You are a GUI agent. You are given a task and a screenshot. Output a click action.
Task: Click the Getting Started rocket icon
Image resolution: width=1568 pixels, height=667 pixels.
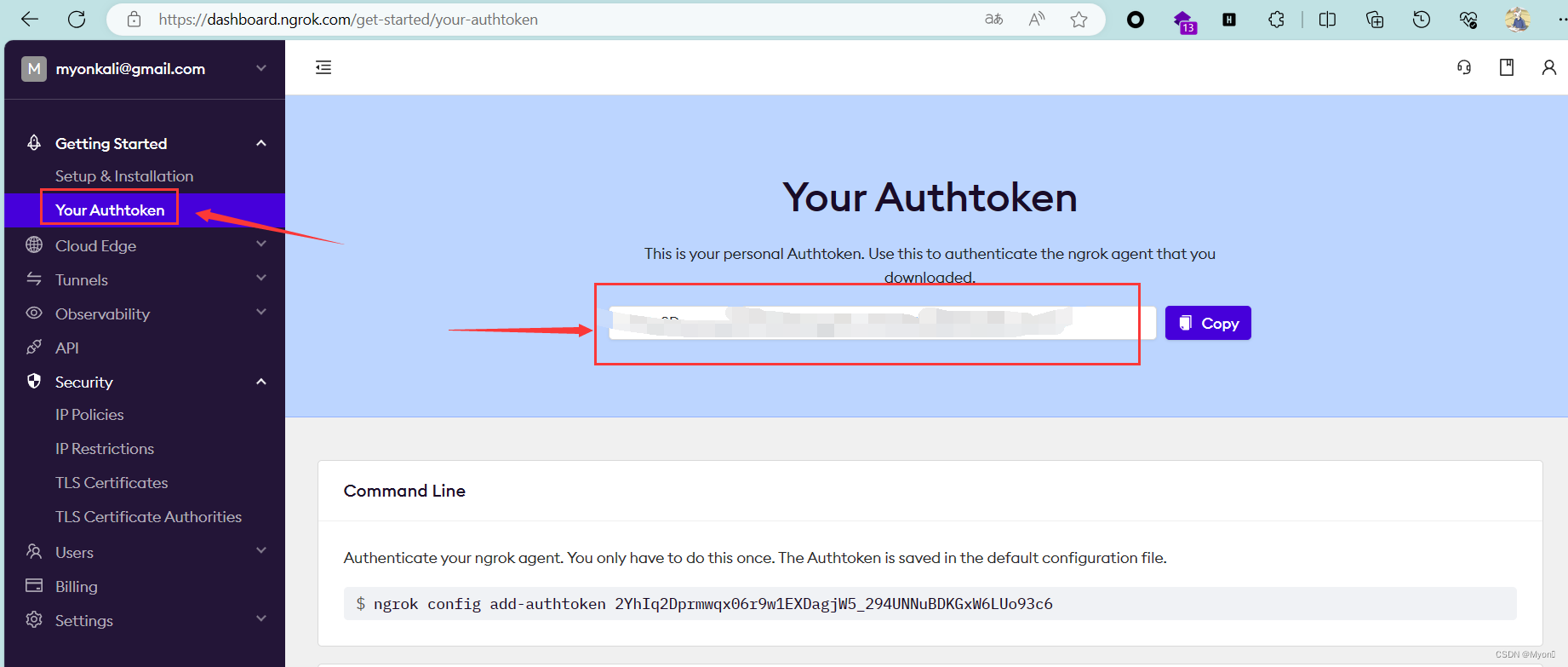coord(34,142)
